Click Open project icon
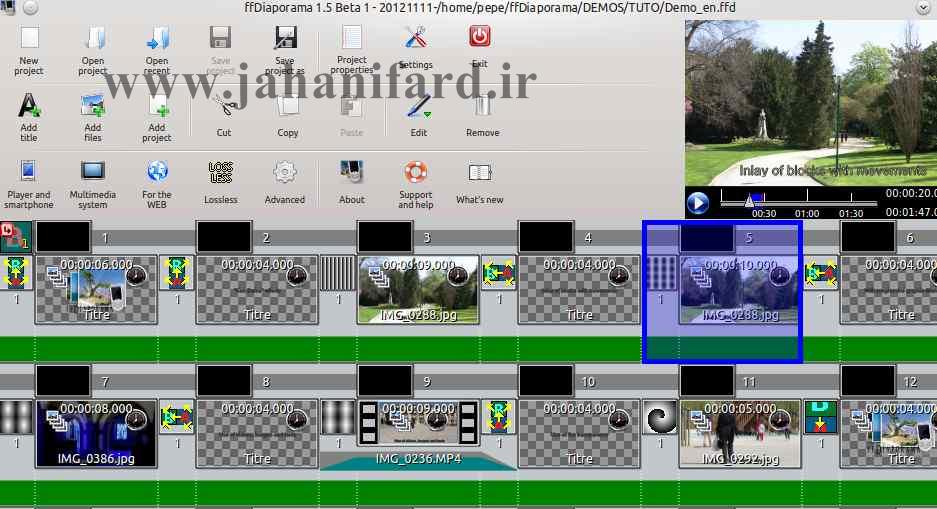This screenshot has height=509, width=937. (93, 38)
